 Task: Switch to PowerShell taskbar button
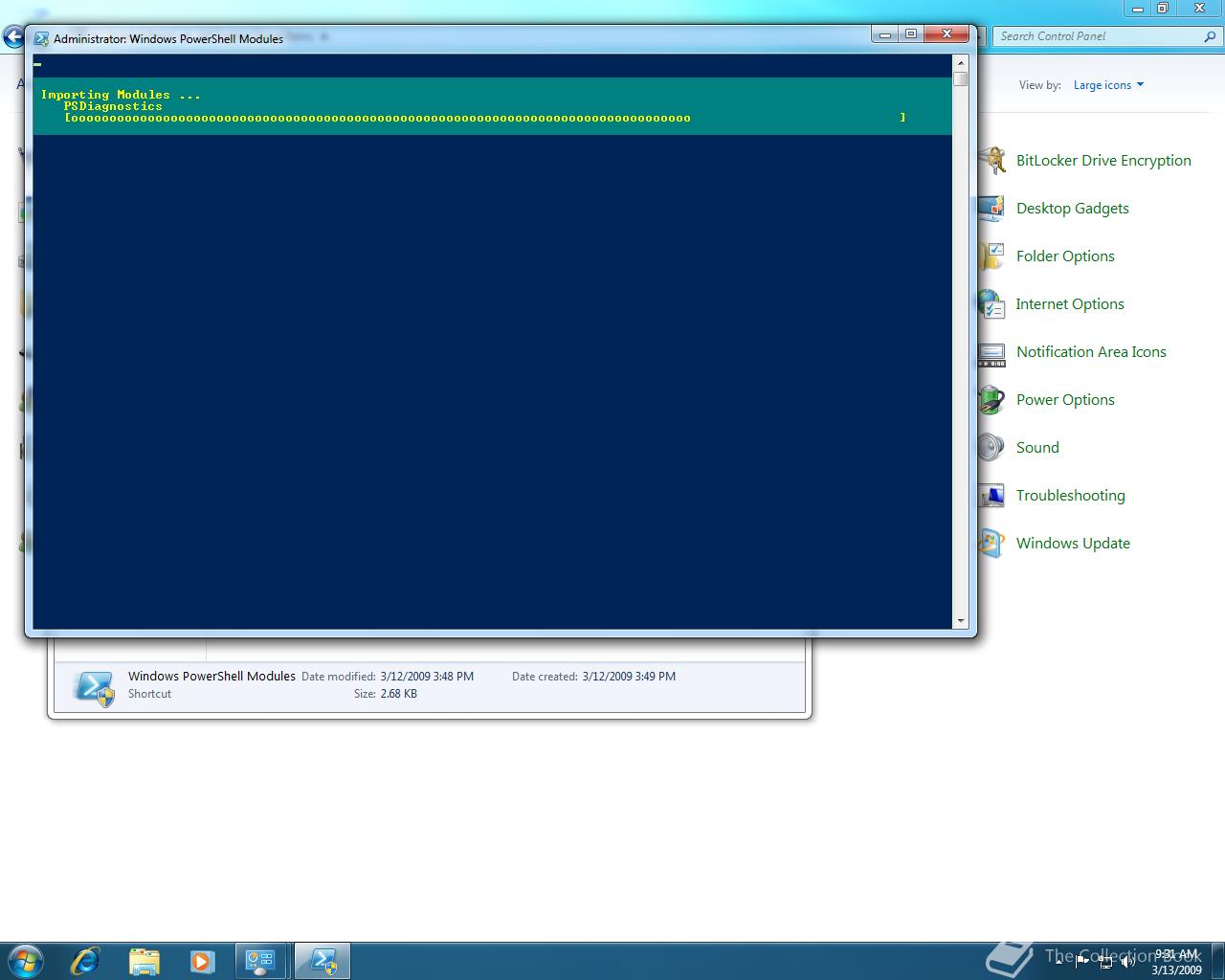(x=322, y=961)
